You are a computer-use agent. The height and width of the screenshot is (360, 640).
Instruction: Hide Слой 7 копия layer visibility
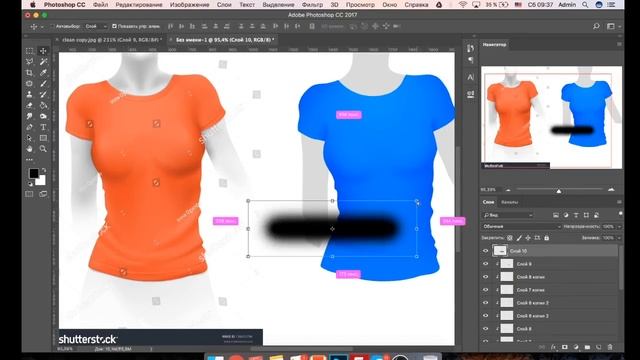coord(485,290)
